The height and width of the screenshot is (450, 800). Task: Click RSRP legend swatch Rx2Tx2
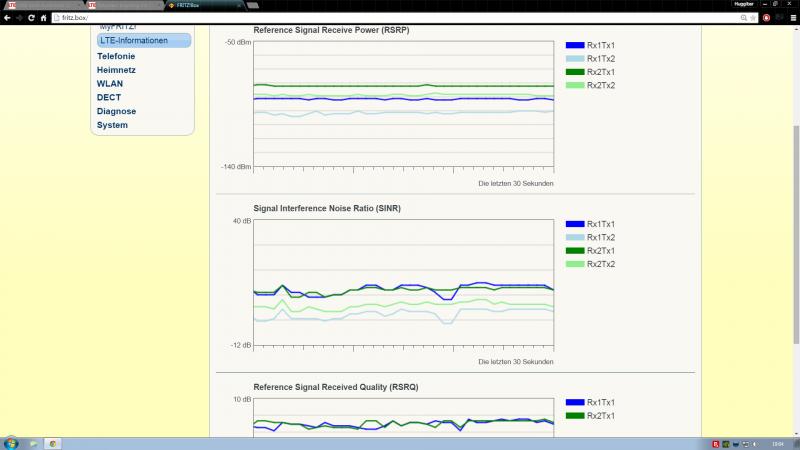[575, 85]
